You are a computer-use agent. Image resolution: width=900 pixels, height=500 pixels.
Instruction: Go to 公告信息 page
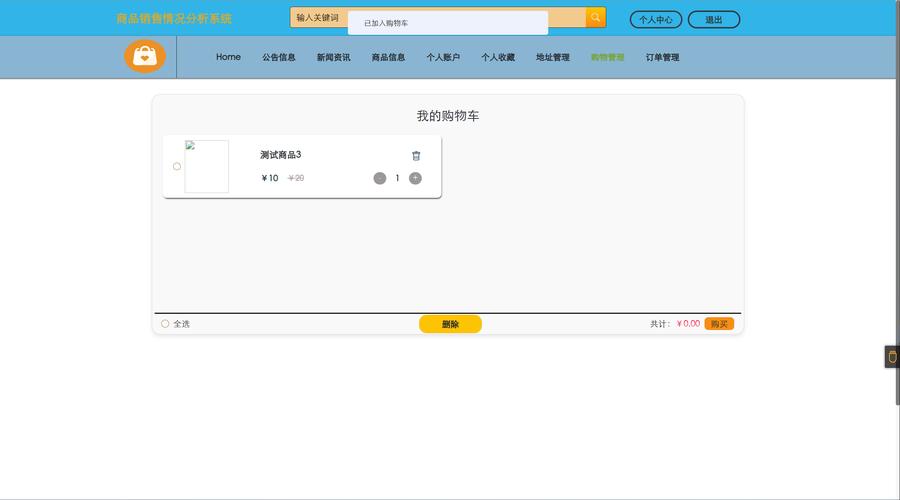tap(279, 57)
